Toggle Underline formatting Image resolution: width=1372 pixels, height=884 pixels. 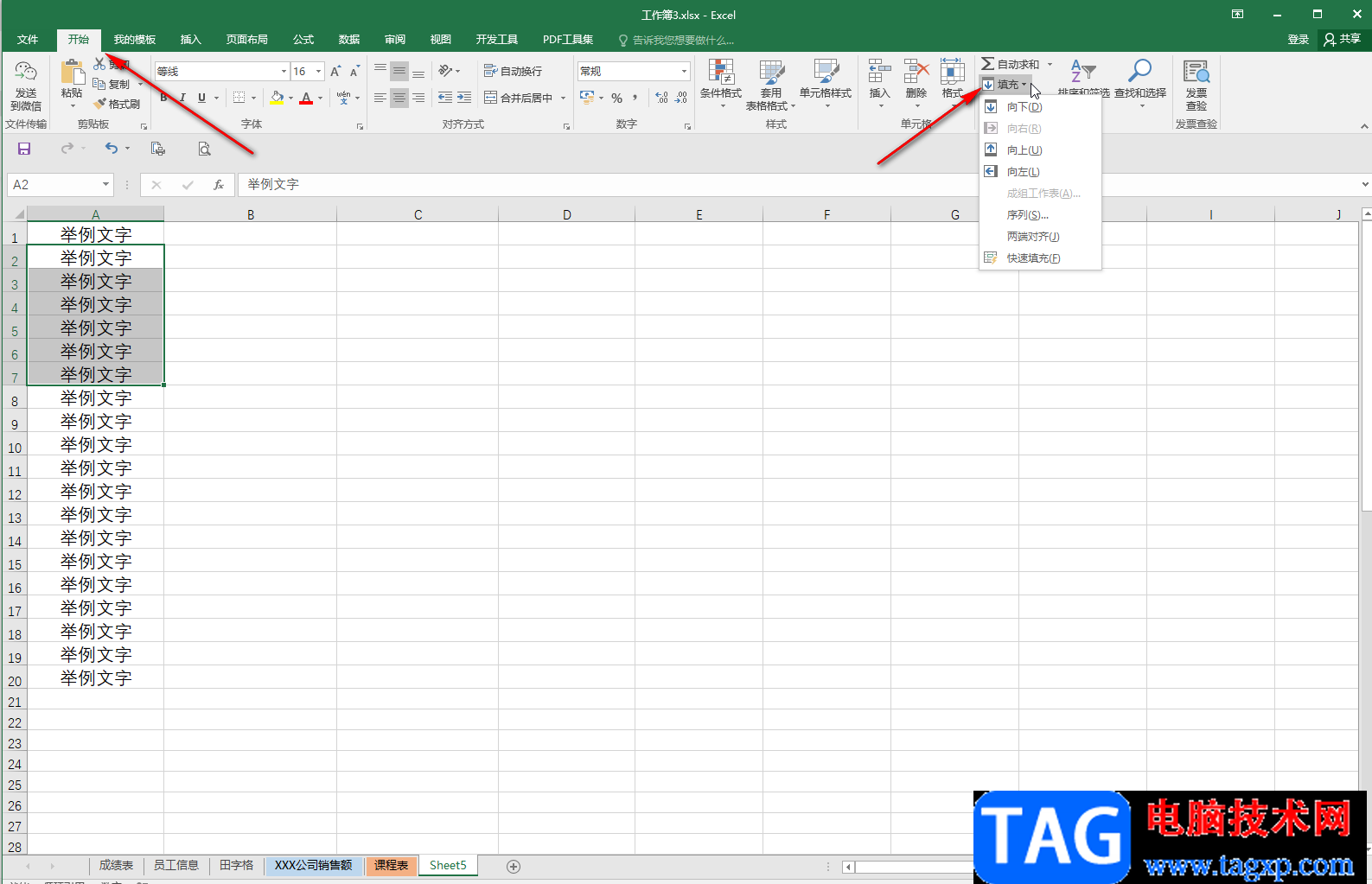tap(201, 98)
